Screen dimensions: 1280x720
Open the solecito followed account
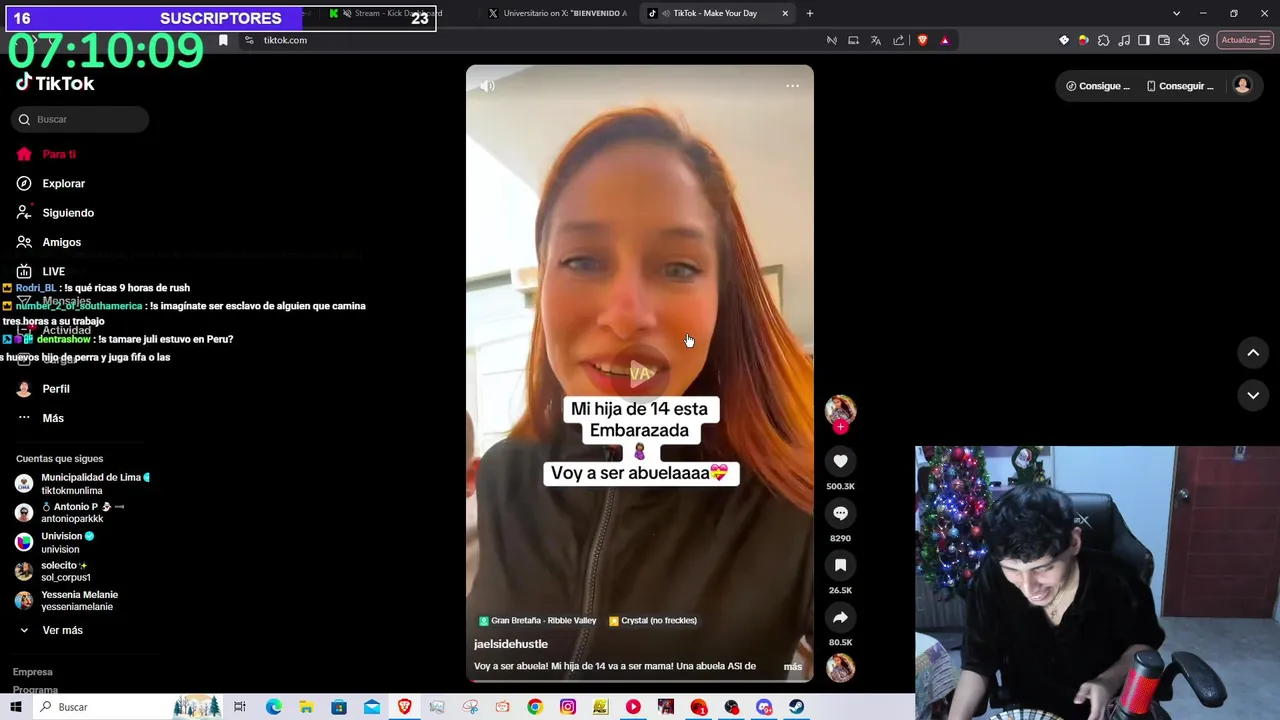[x=53, y=571]
